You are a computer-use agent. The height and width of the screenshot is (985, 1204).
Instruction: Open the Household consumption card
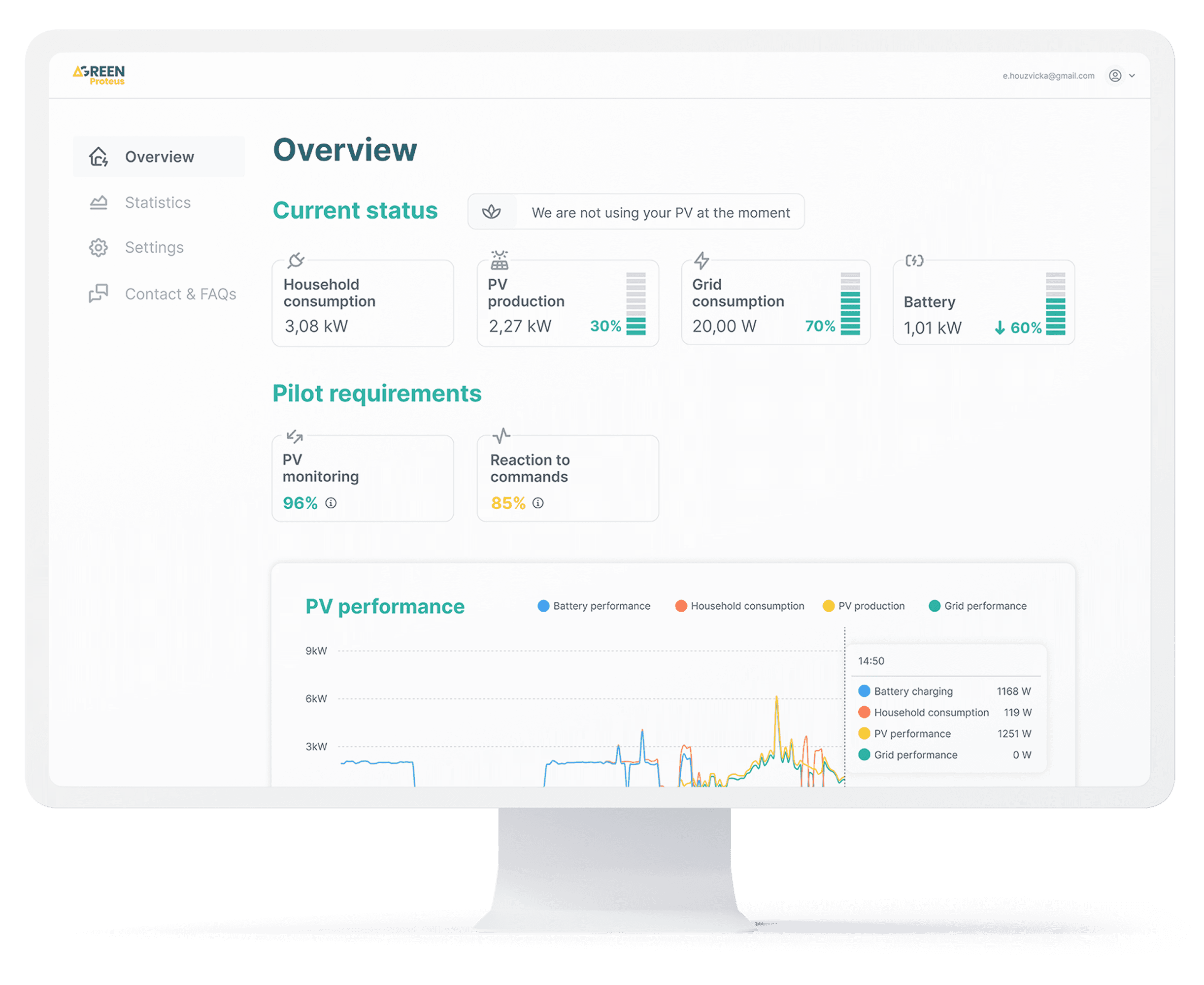tap(362, 303)
